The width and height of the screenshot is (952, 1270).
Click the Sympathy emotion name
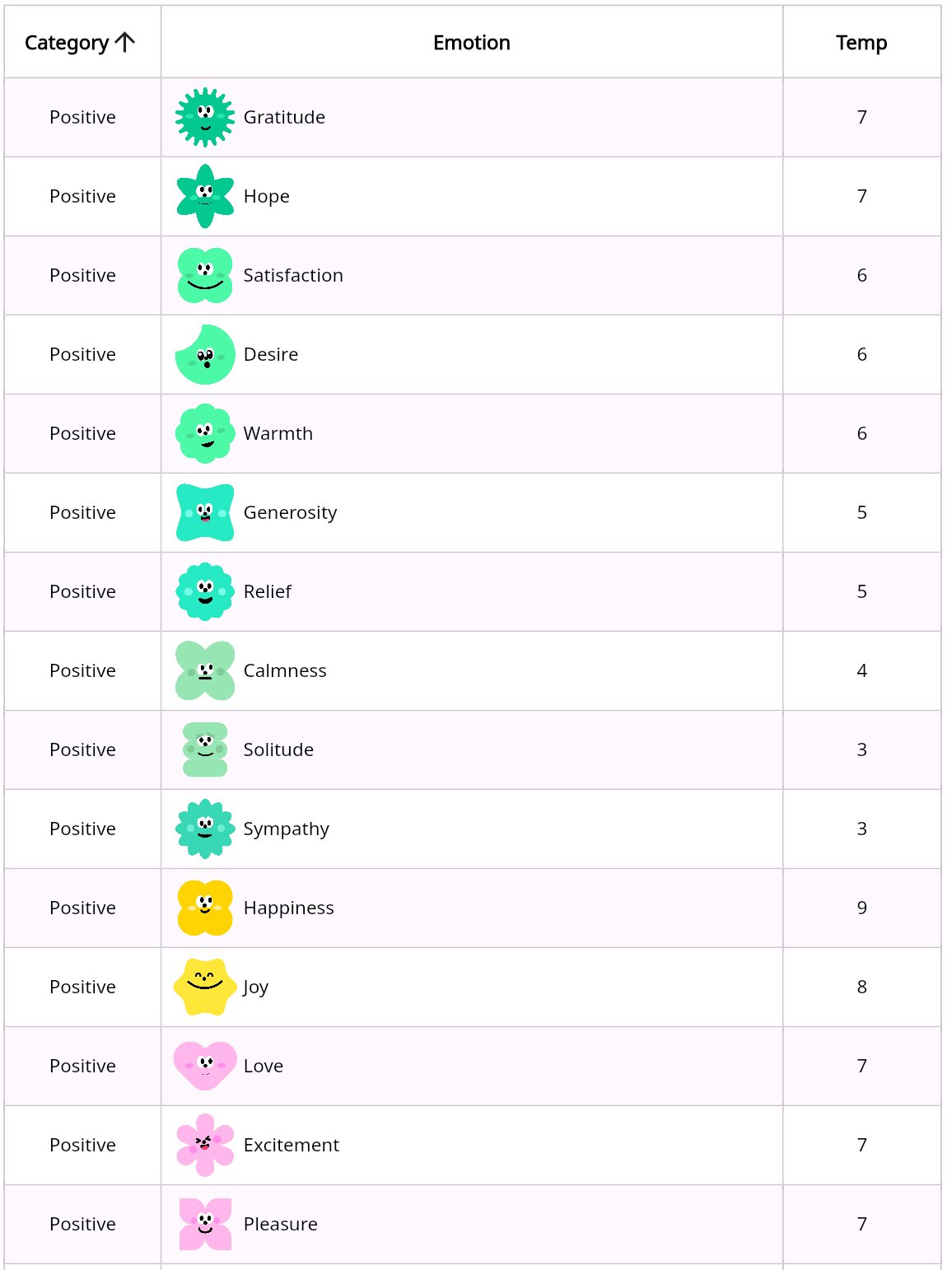tap(287, 829)
